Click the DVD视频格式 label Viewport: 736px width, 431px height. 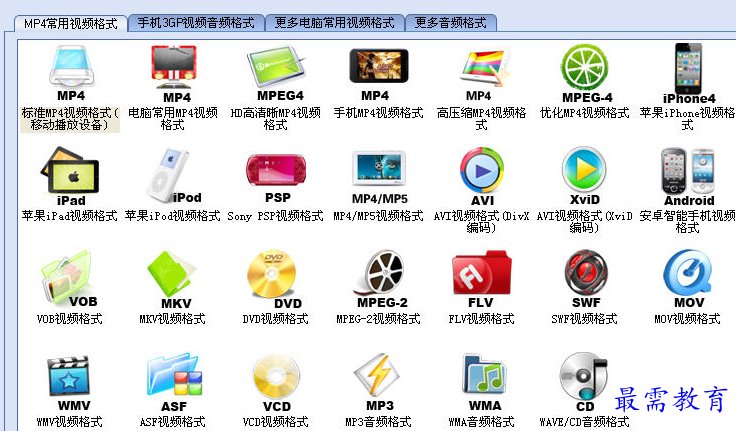point(276,319)
